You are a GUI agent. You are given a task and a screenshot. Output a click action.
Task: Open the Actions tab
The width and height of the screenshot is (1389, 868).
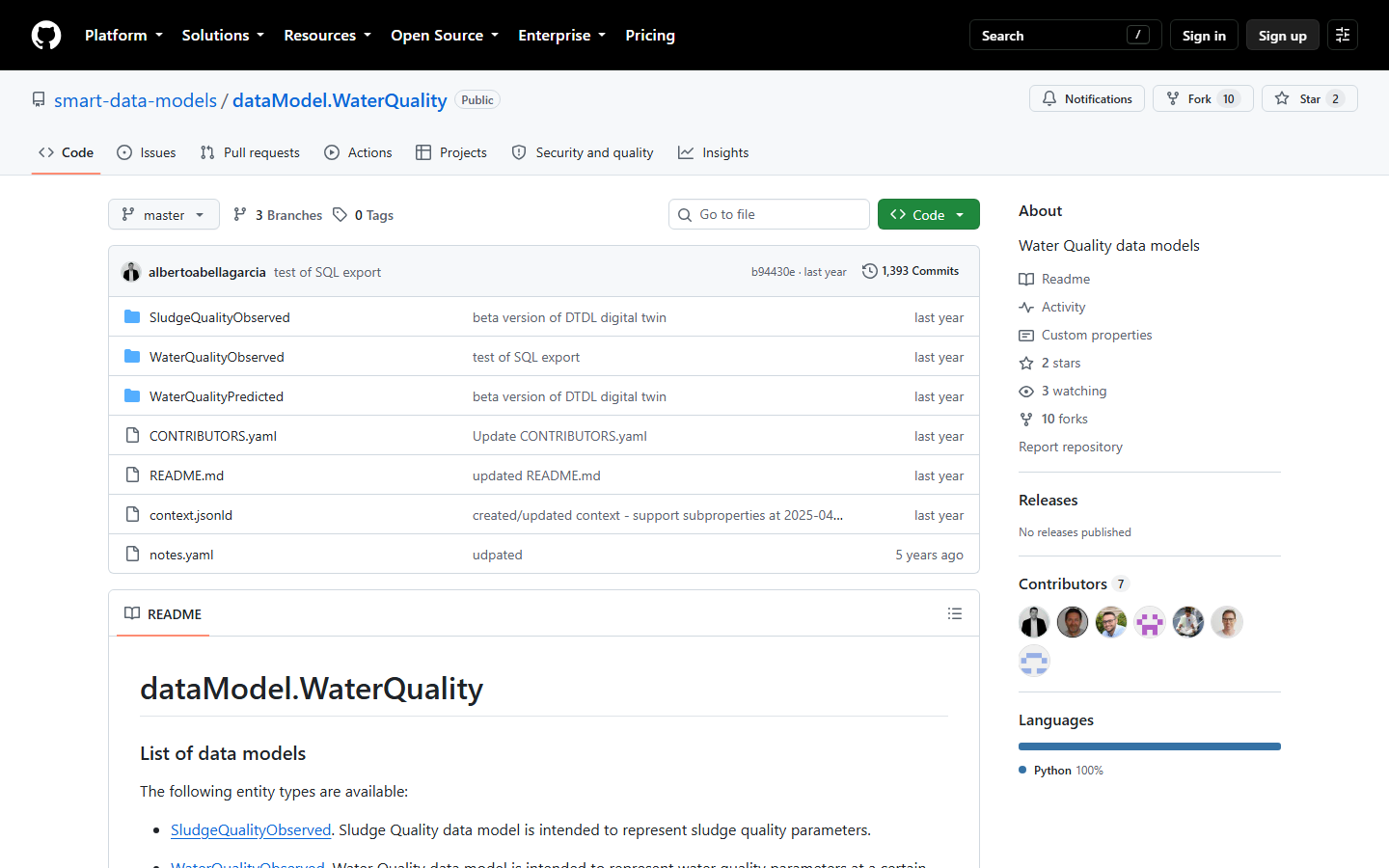coord(358,152)
